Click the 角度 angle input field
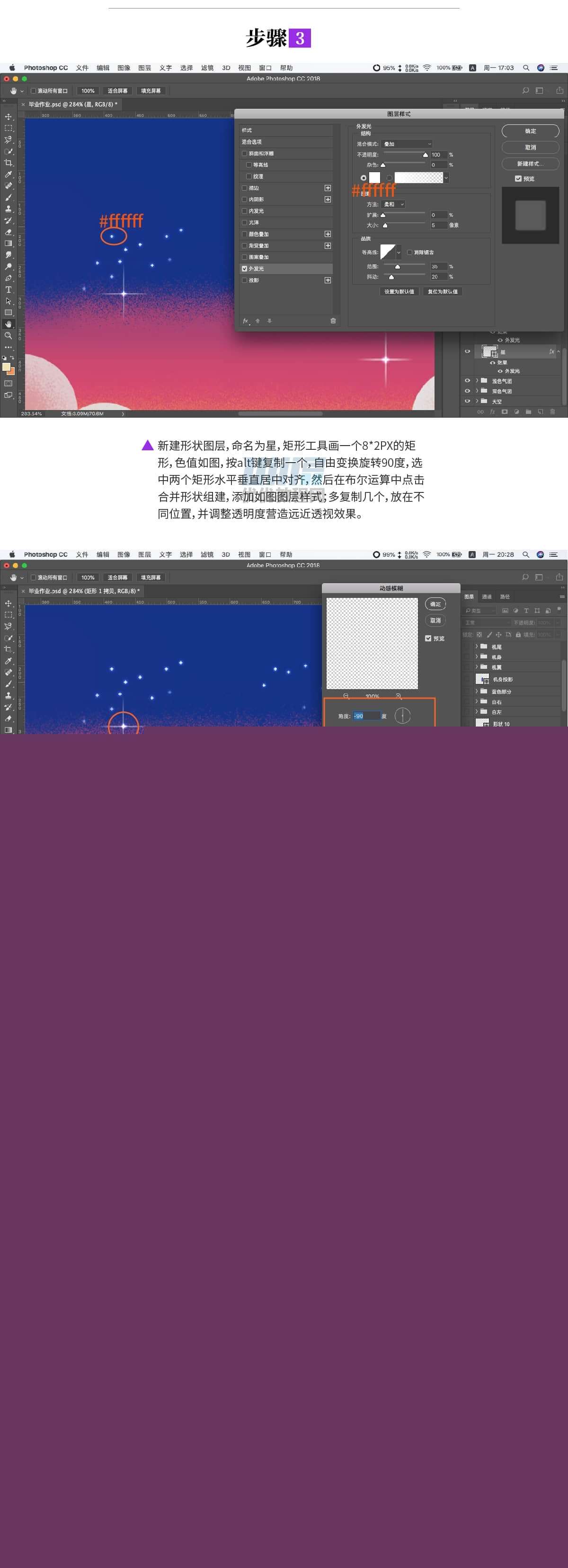The image size is (568, 1568). (367, 716)
